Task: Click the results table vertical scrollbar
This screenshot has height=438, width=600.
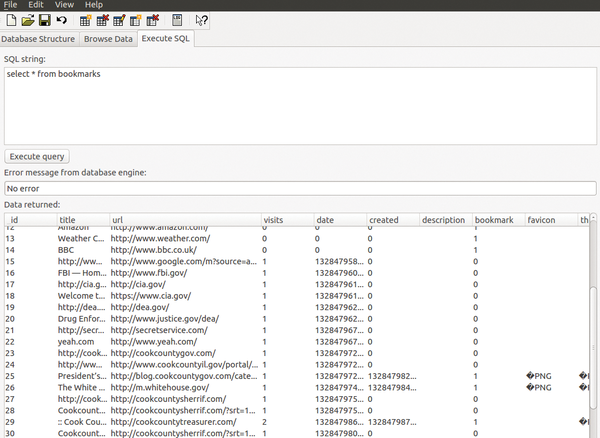Action: (x=593, y=325)
